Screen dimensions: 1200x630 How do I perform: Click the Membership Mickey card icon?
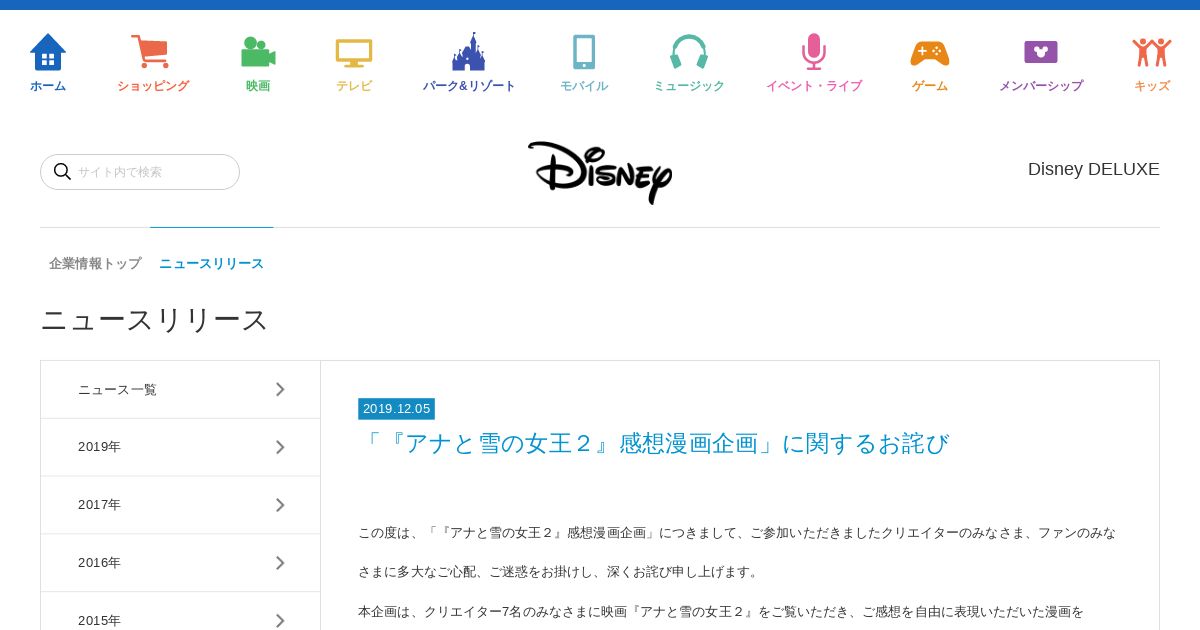(1041, 52)
